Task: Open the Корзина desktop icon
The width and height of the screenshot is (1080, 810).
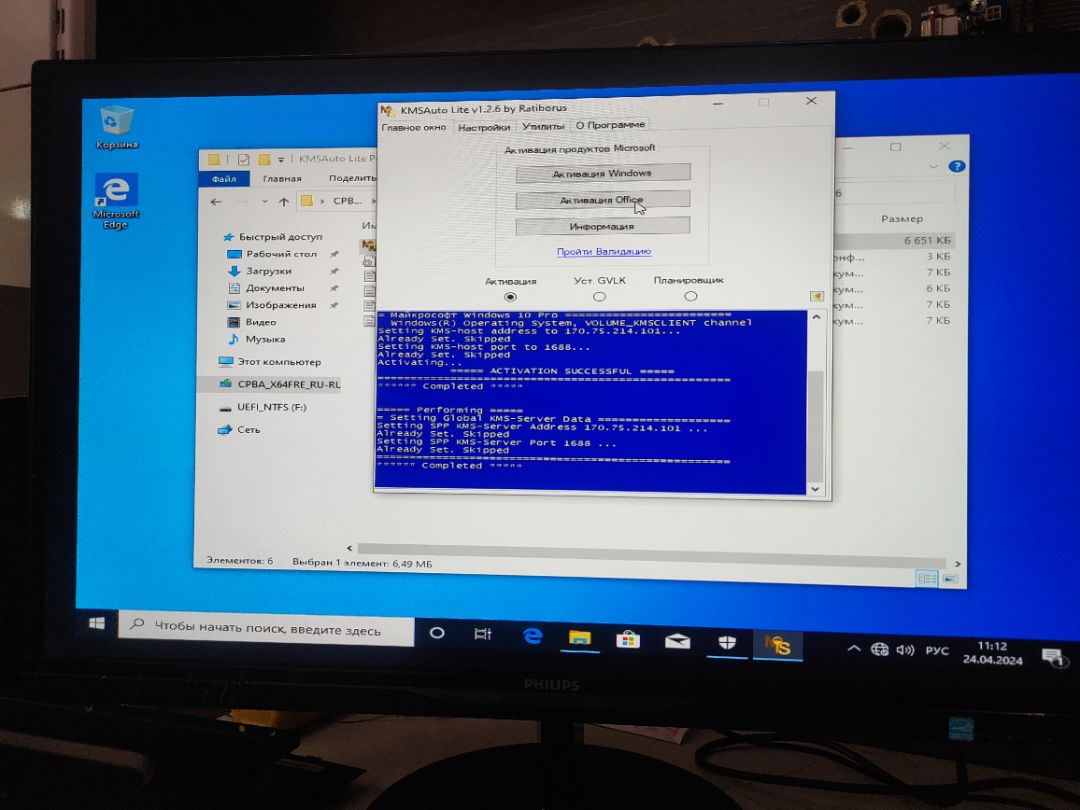Action: (x=116, y=127)
